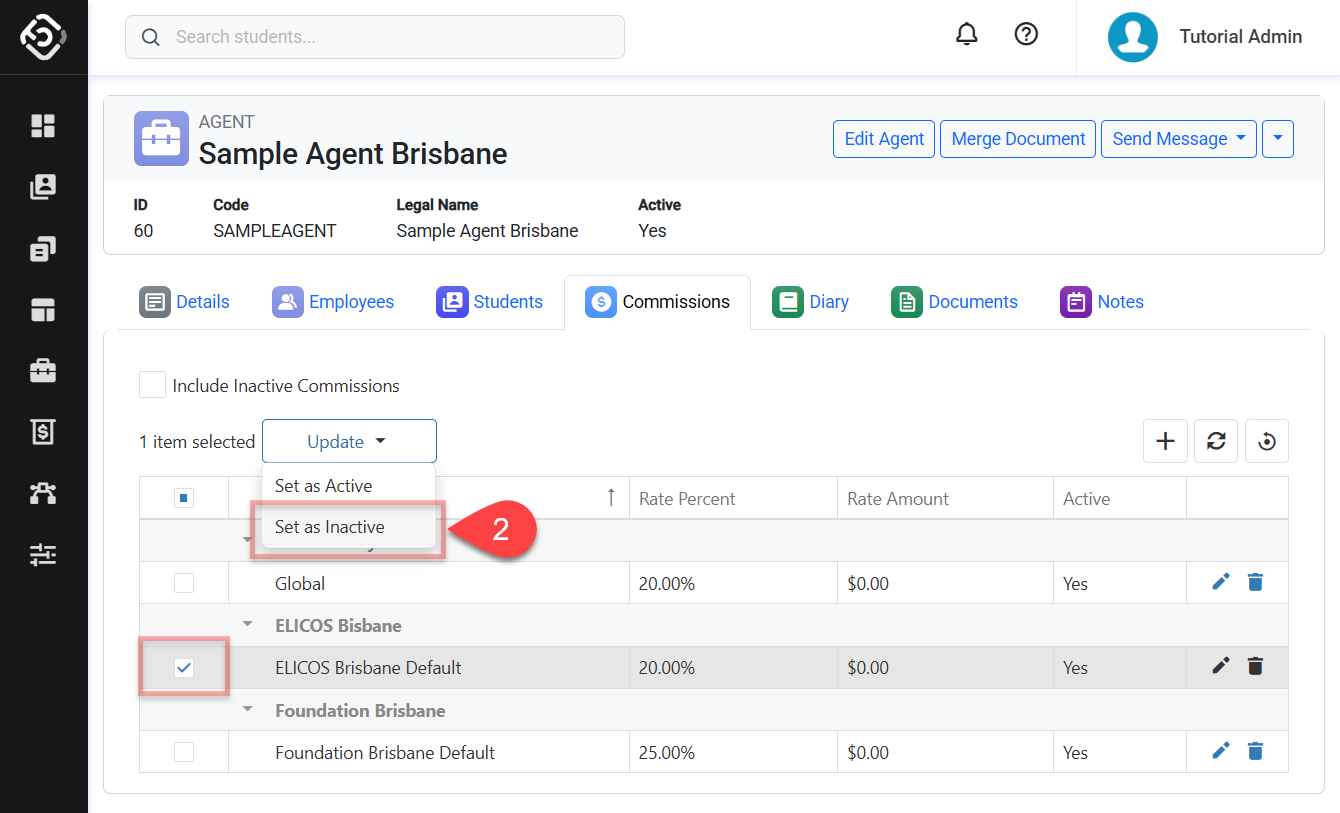Open the Update dropdown
The image size is (1340, 813).
point(348,441)
